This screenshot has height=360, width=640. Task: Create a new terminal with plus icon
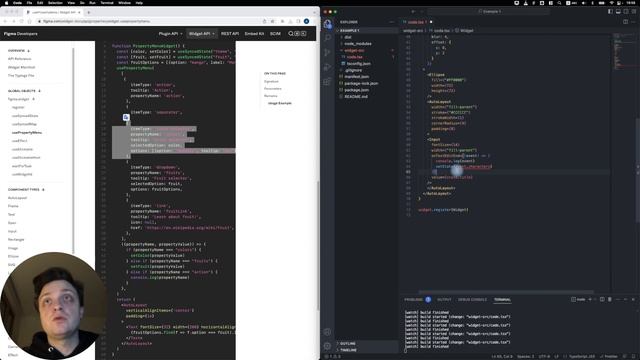(x=590, y=300)
